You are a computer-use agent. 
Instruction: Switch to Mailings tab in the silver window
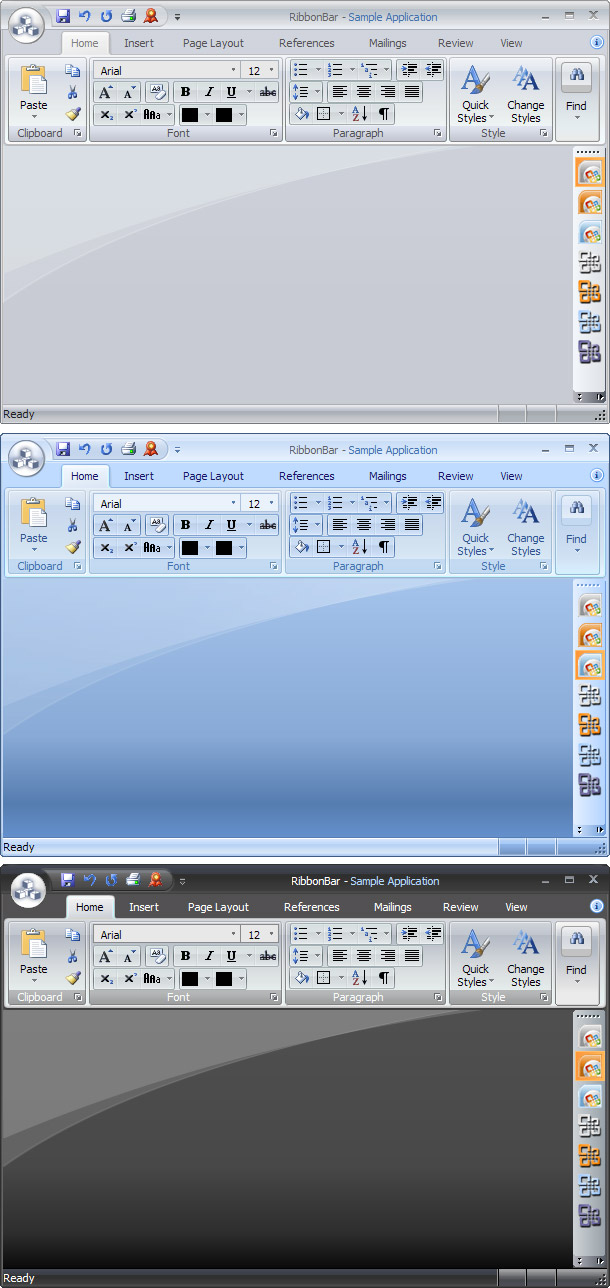(x=387, y=43)
